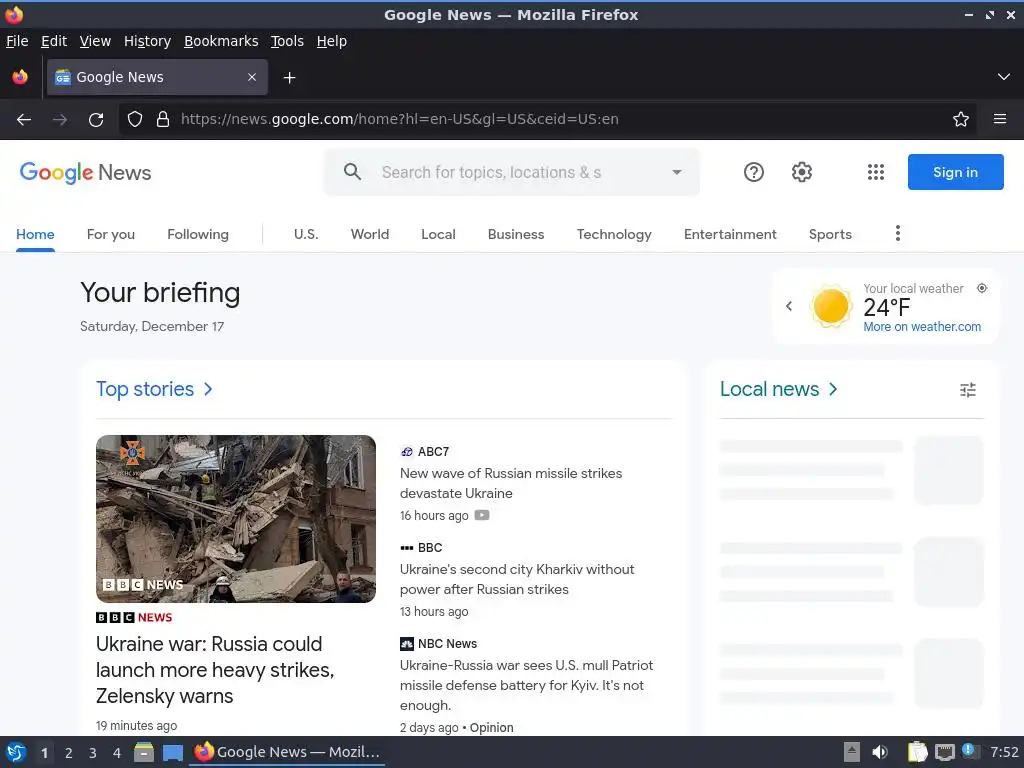Open the Google apps grid
1024x768 pixels.
coord(876,172)
